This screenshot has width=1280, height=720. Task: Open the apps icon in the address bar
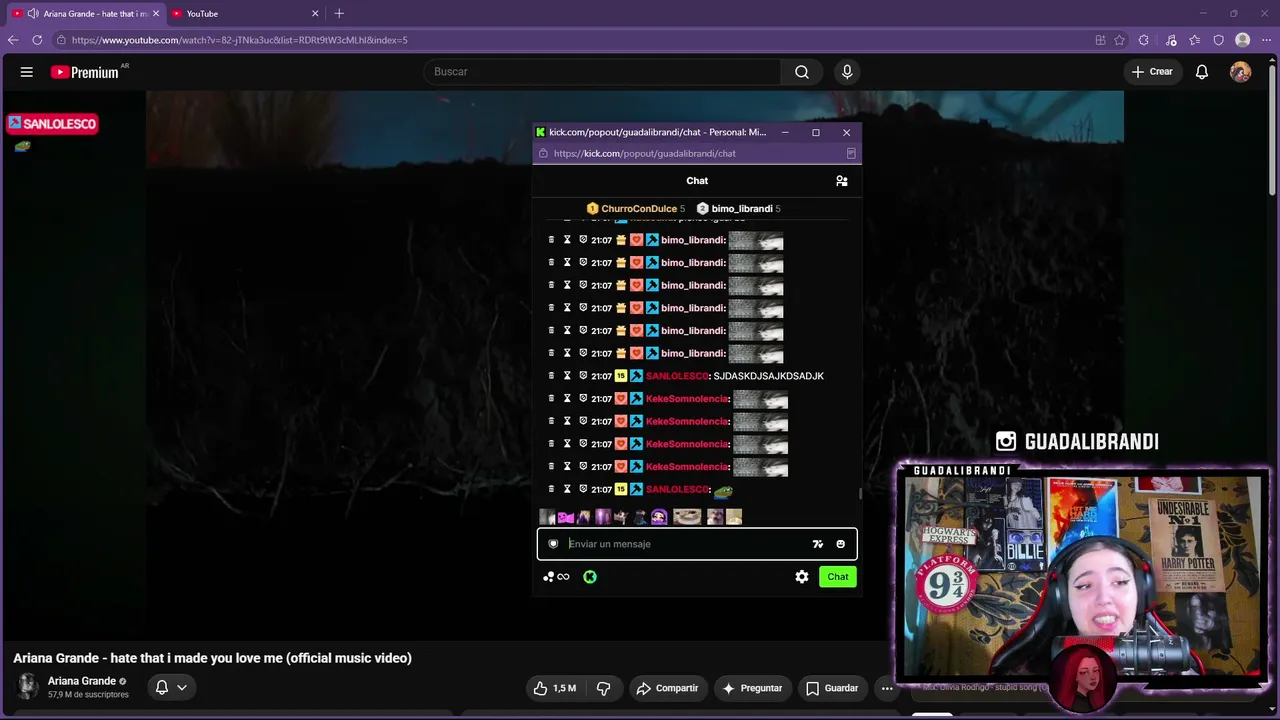point(1100,40)
